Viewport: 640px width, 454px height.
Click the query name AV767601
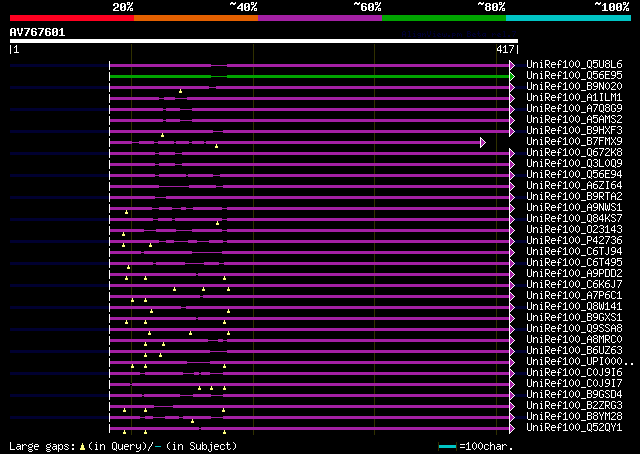click(37, 32)
